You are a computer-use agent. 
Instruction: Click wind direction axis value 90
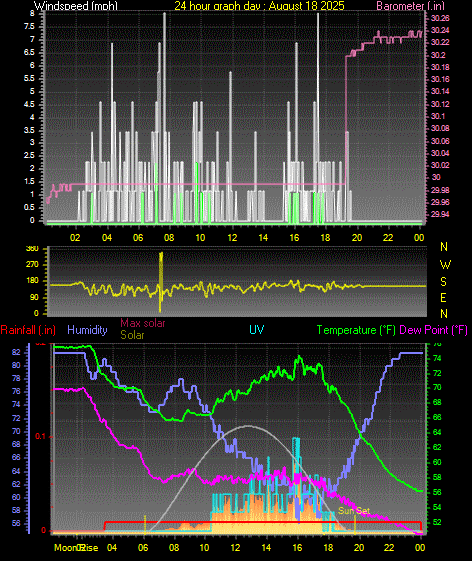pyautogui.click(x=34, y=298)
